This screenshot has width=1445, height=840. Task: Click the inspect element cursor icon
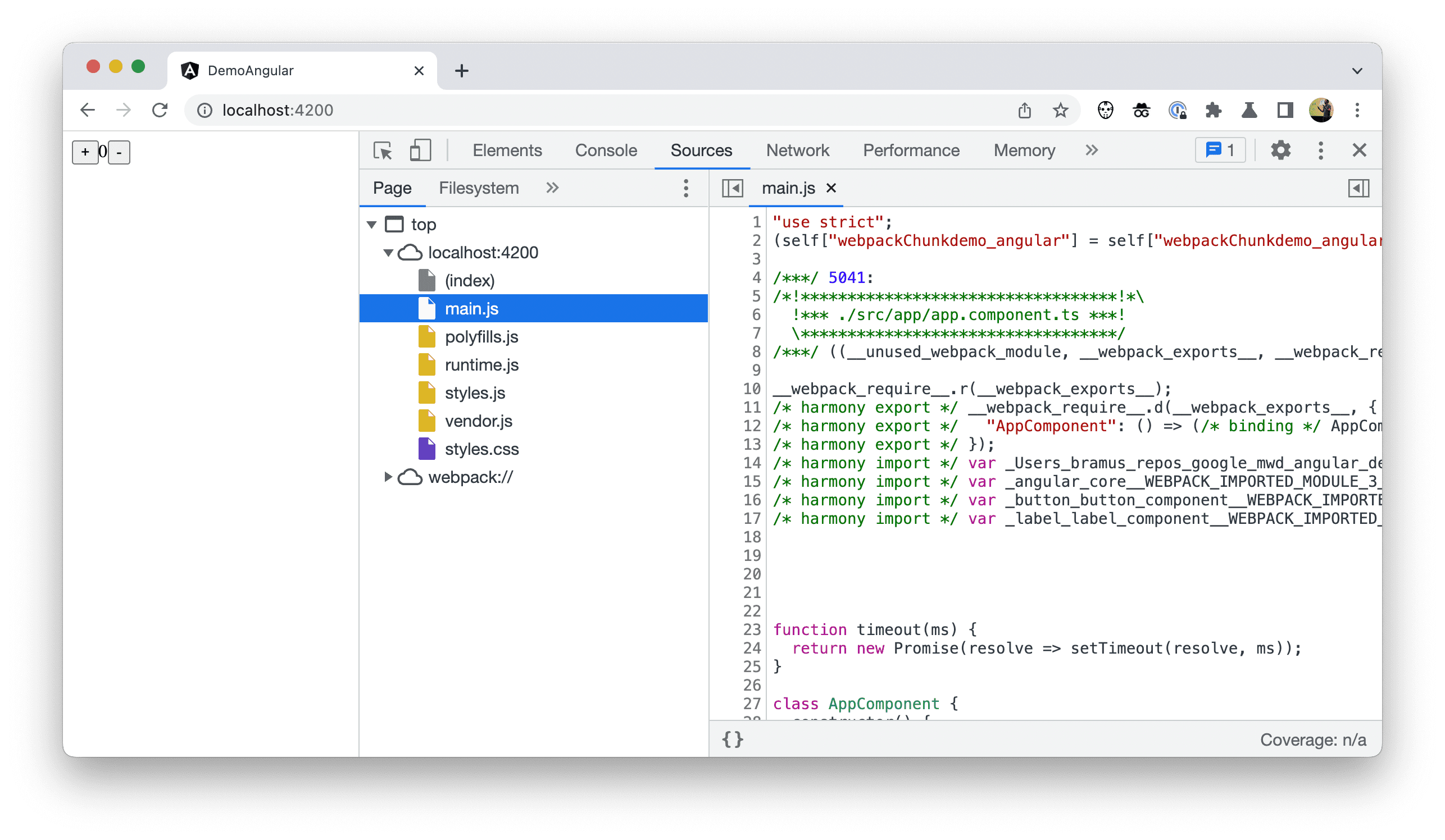[384, 151]
